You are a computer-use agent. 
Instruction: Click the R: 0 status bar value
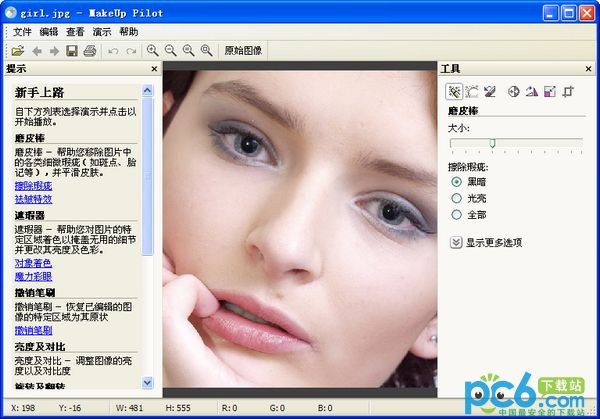(x=230, y=408)
